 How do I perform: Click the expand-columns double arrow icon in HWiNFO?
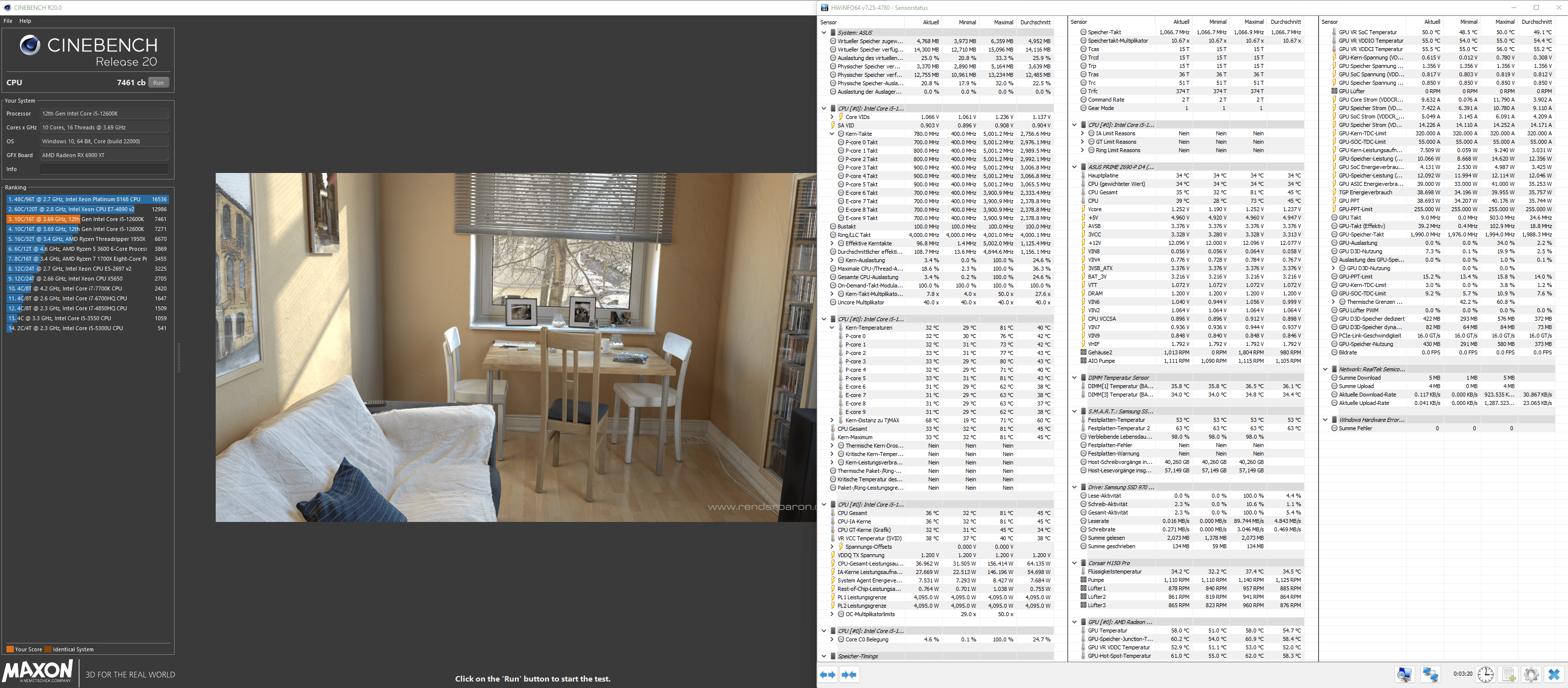(x=828, y=675)
